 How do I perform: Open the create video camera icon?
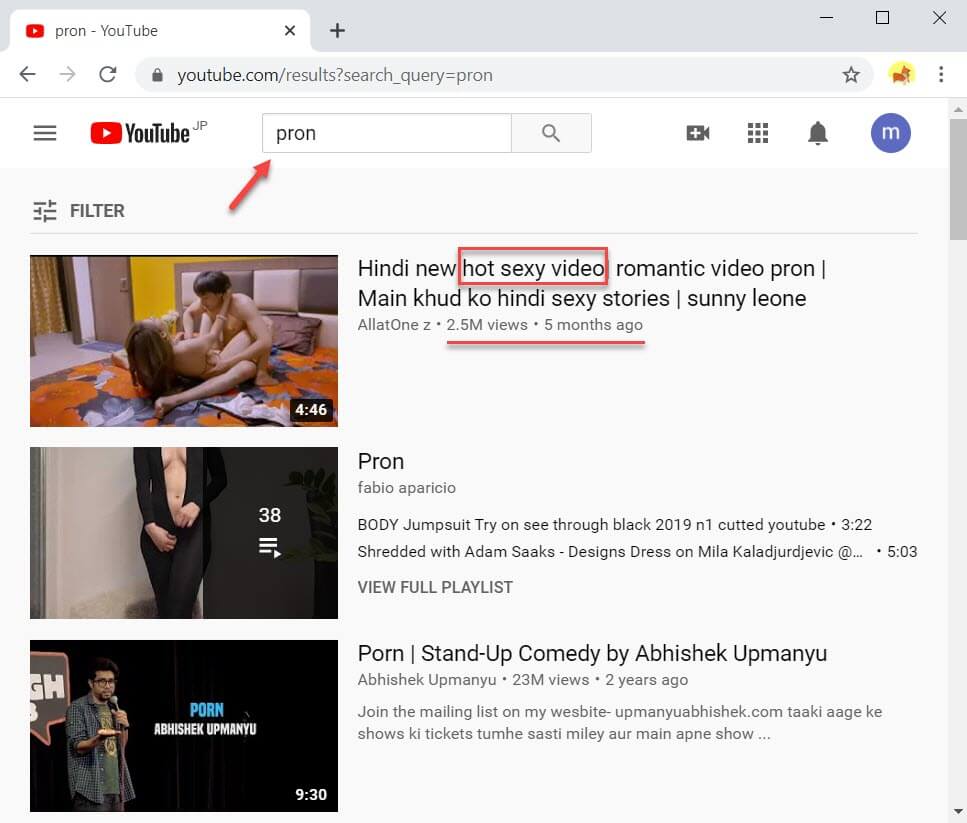[697, 133]
